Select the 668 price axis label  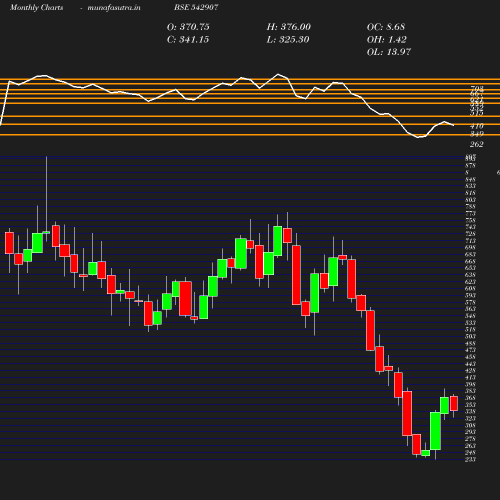point(470,261)
